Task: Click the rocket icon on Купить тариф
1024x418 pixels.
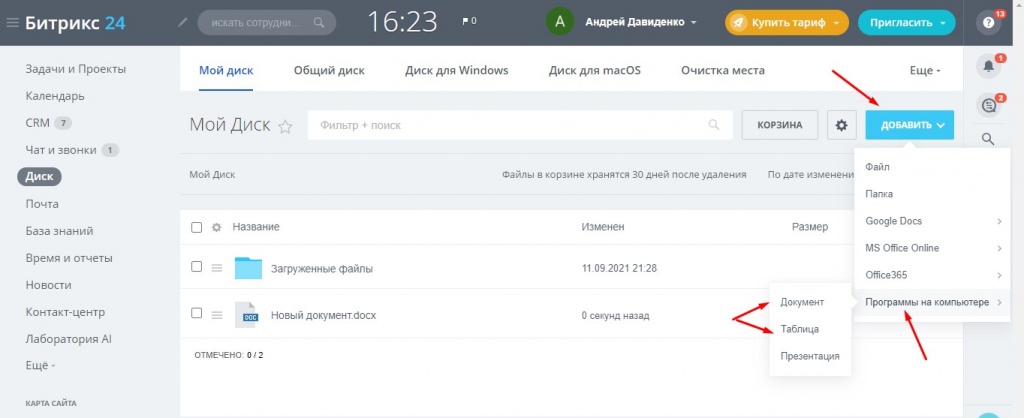Action: [738, 22]
